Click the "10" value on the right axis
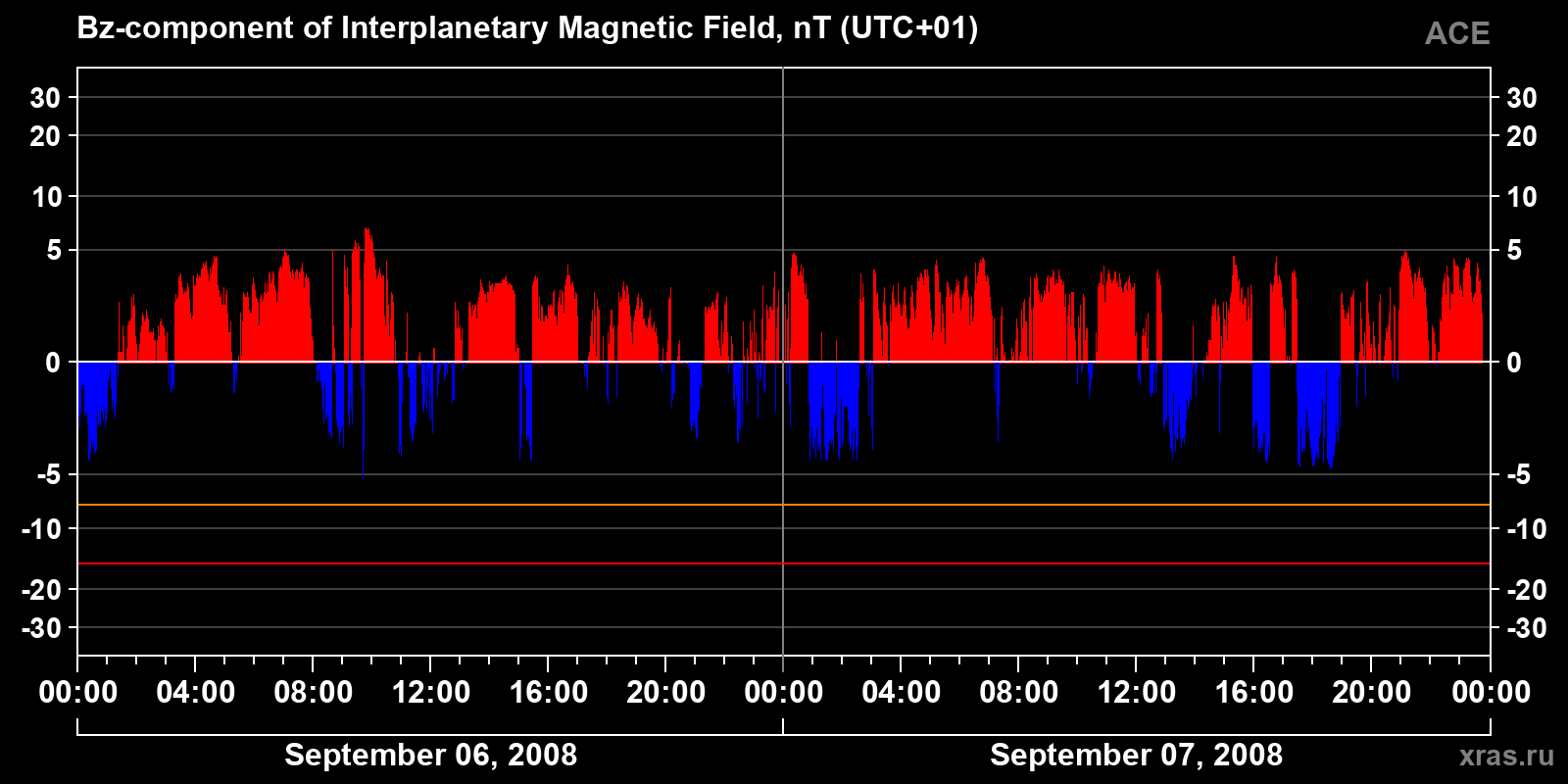The height and width of the screenshot is (784, 1568). point(1521,197)
